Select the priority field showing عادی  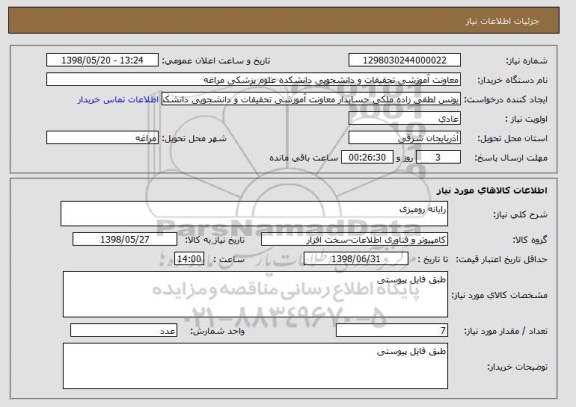(404, 119)
